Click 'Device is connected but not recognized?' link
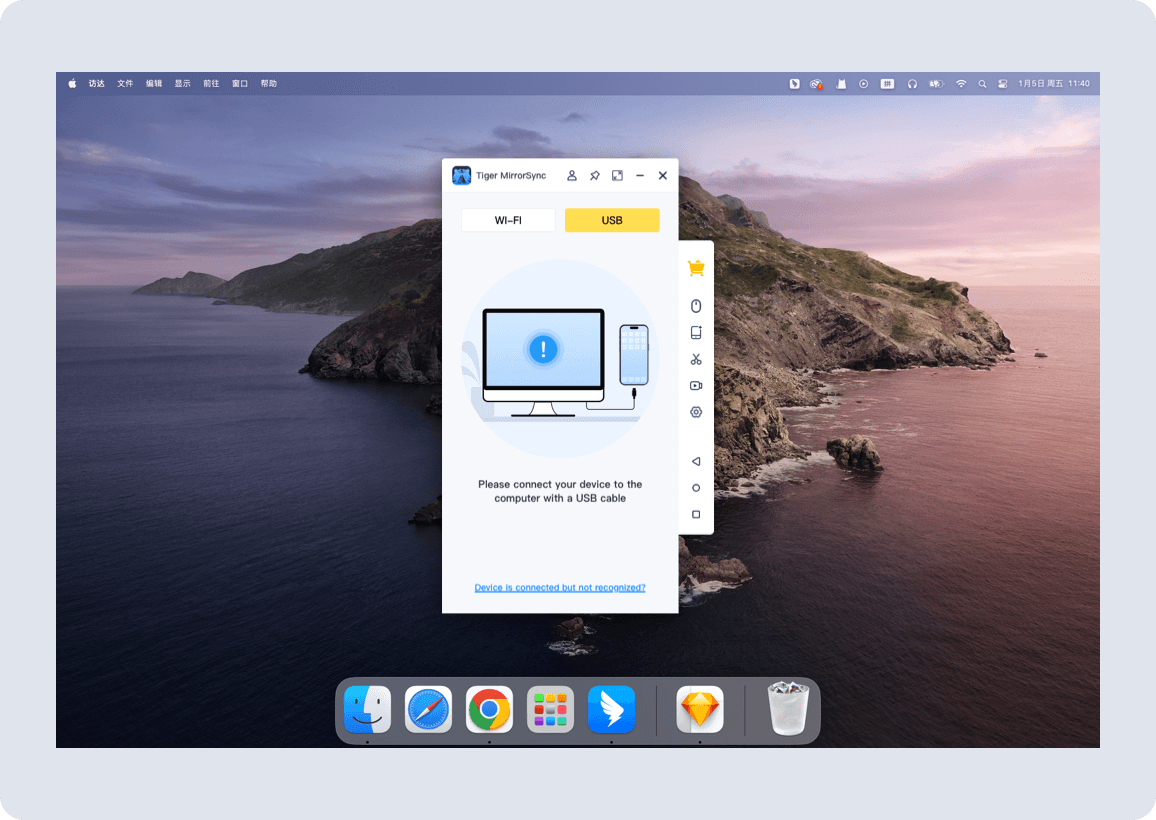1156x820 pixels. click(560, 588)
